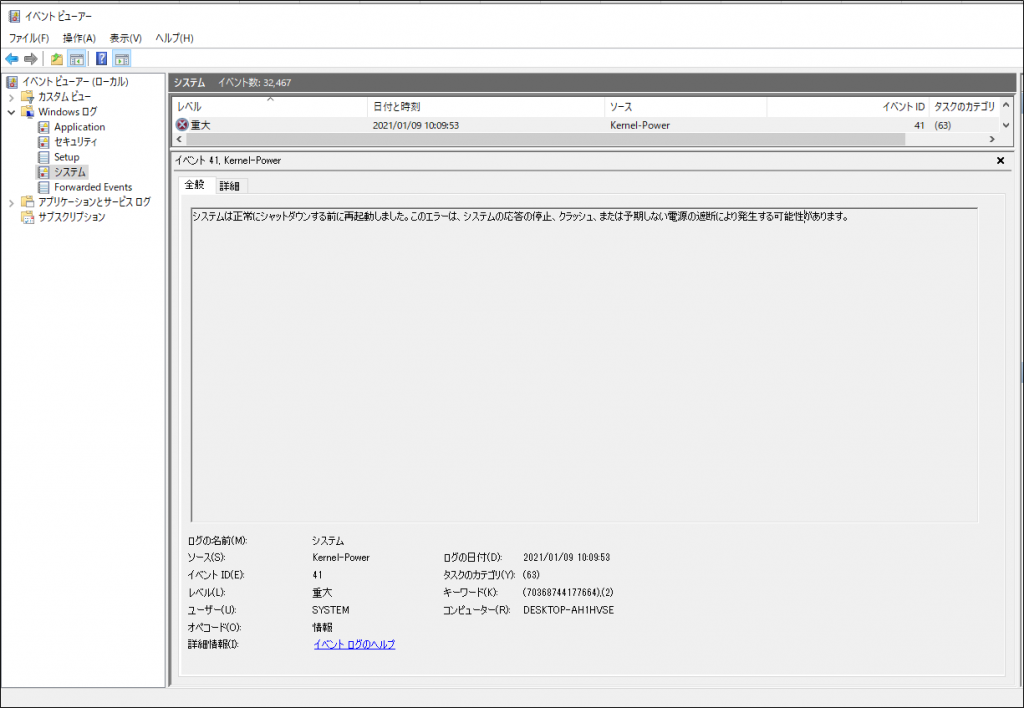Open the ファイル(F) menu
Screen dimensions: 1024x708
click(29, 38)
